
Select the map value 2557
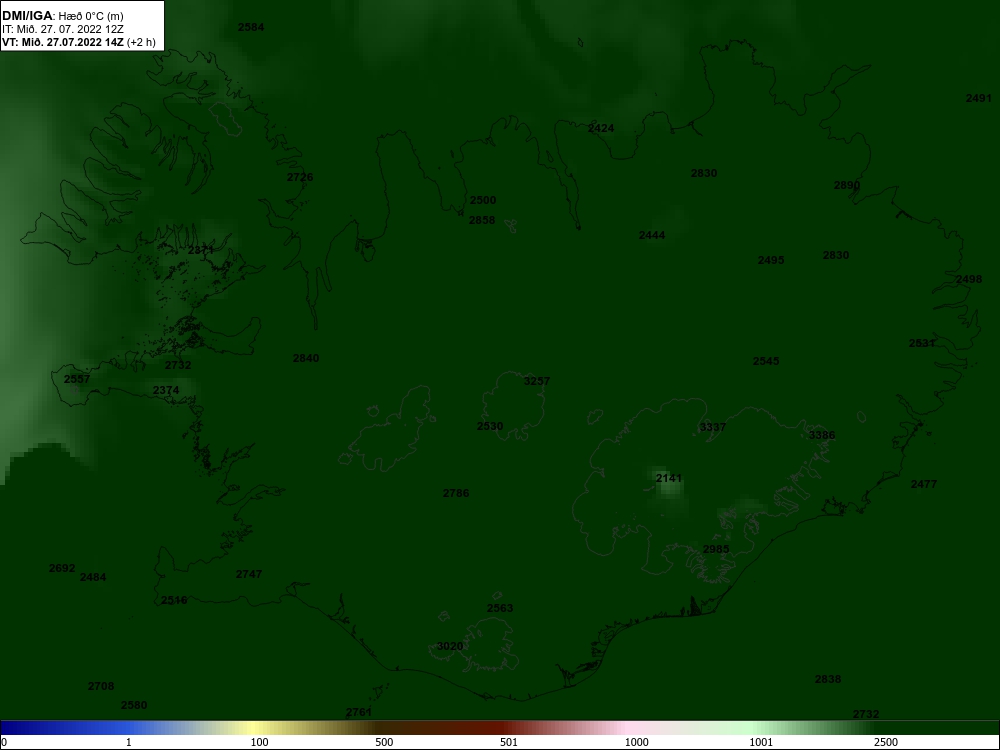click(77, 379)
